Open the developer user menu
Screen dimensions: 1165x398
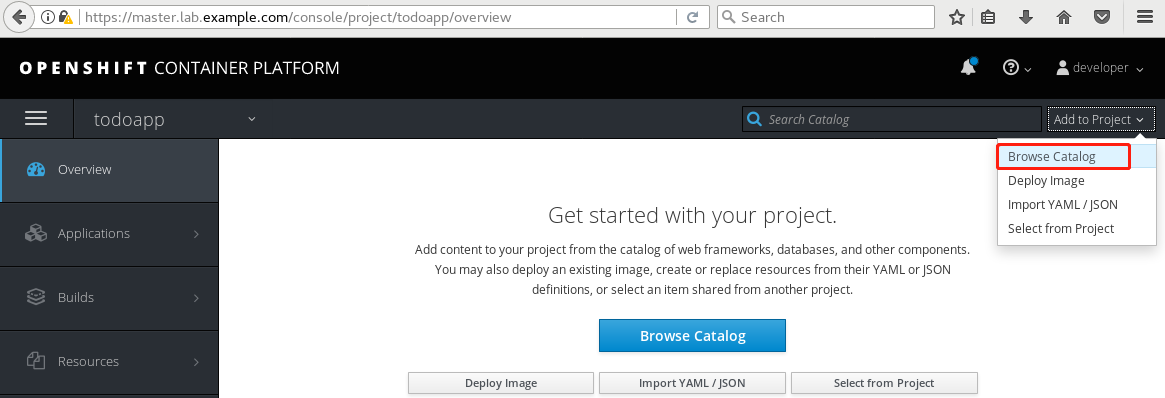coord(1100,68)
